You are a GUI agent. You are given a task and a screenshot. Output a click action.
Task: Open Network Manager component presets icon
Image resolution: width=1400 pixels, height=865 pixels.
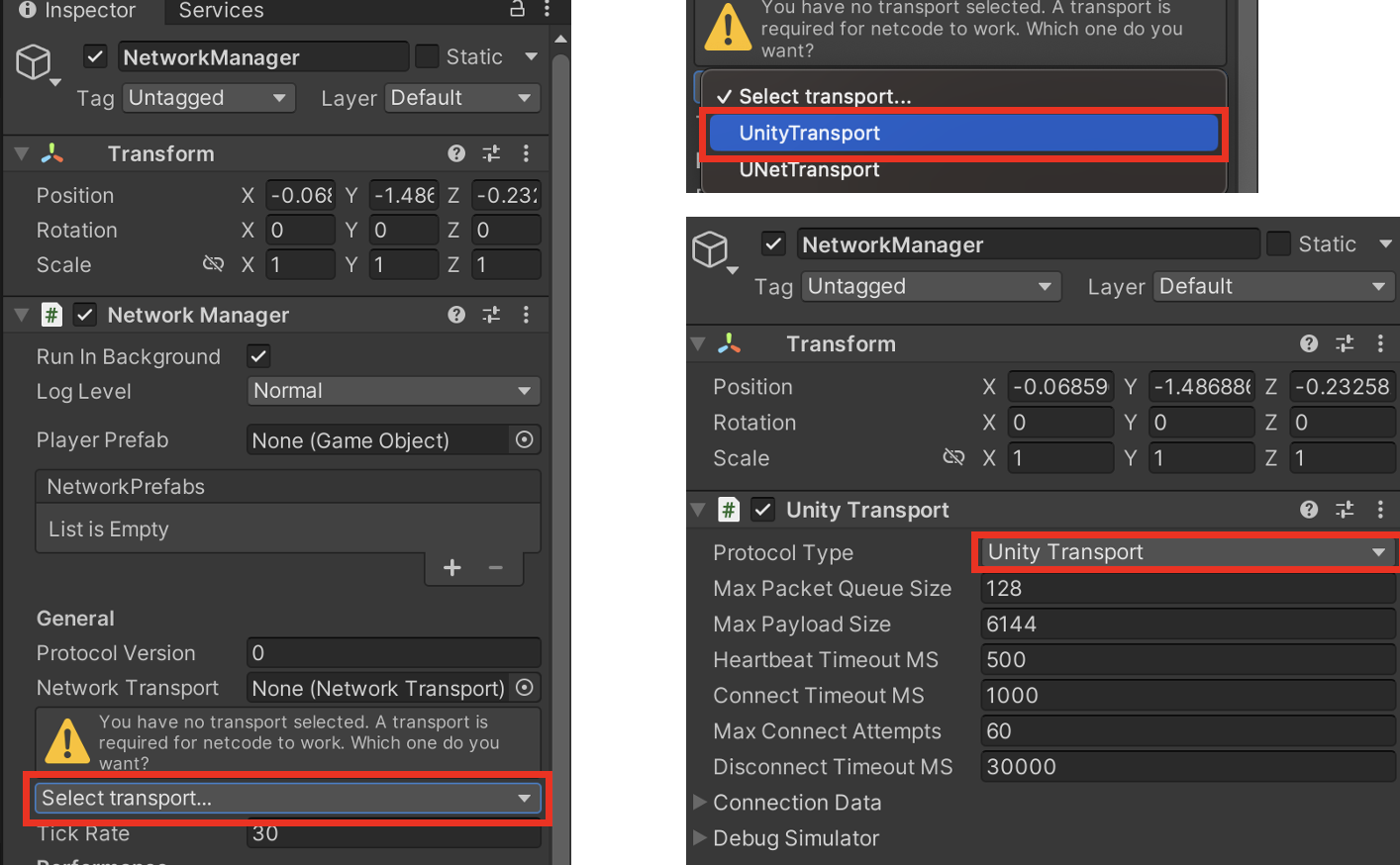point(491,315)
